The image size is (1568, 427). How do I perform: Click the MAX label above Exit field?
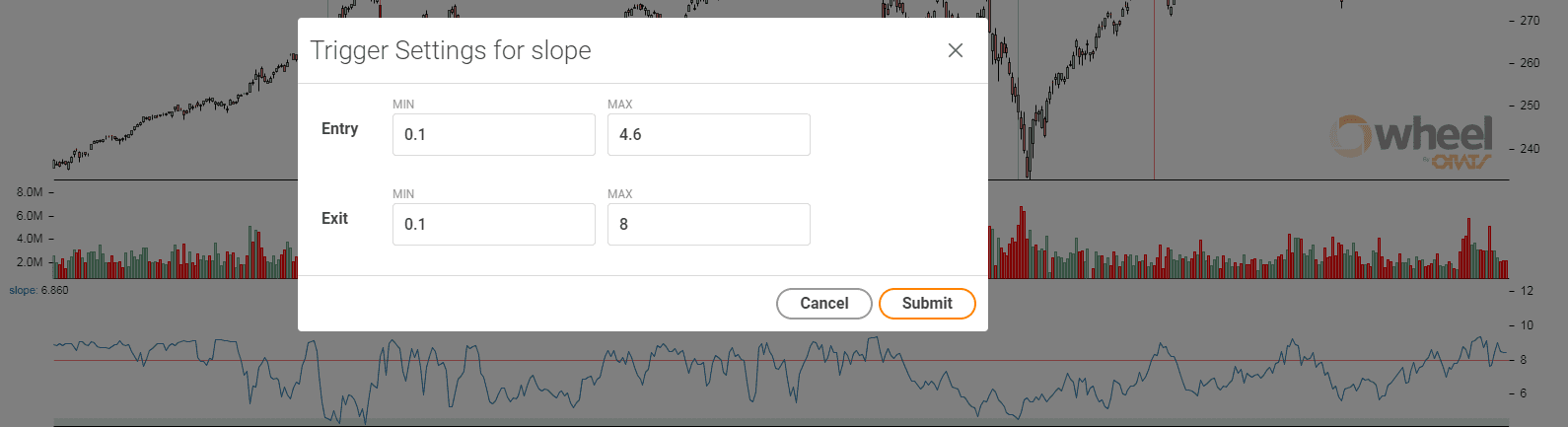click(x=620, y=194)
